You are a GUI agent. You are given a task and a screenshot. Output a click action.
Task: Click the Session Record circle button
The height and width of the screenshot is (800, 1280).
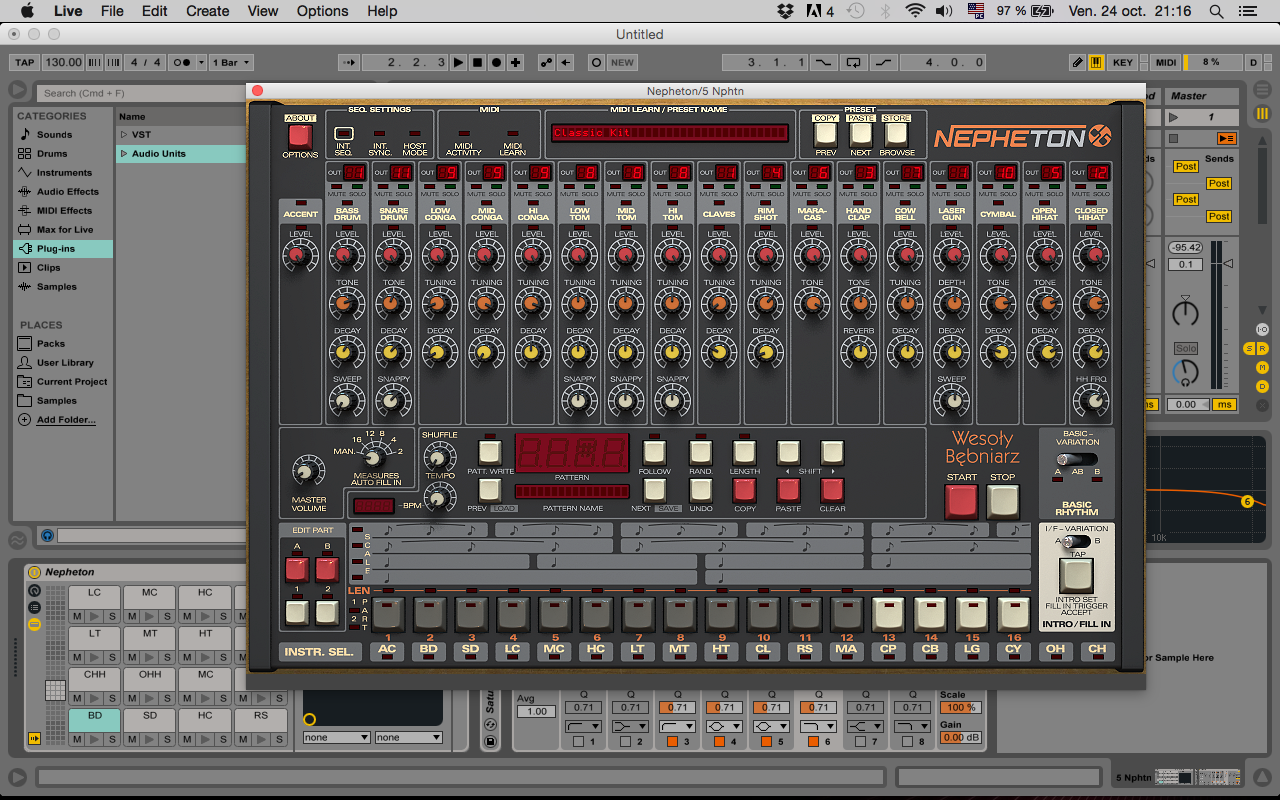click(x=596, y=62)
